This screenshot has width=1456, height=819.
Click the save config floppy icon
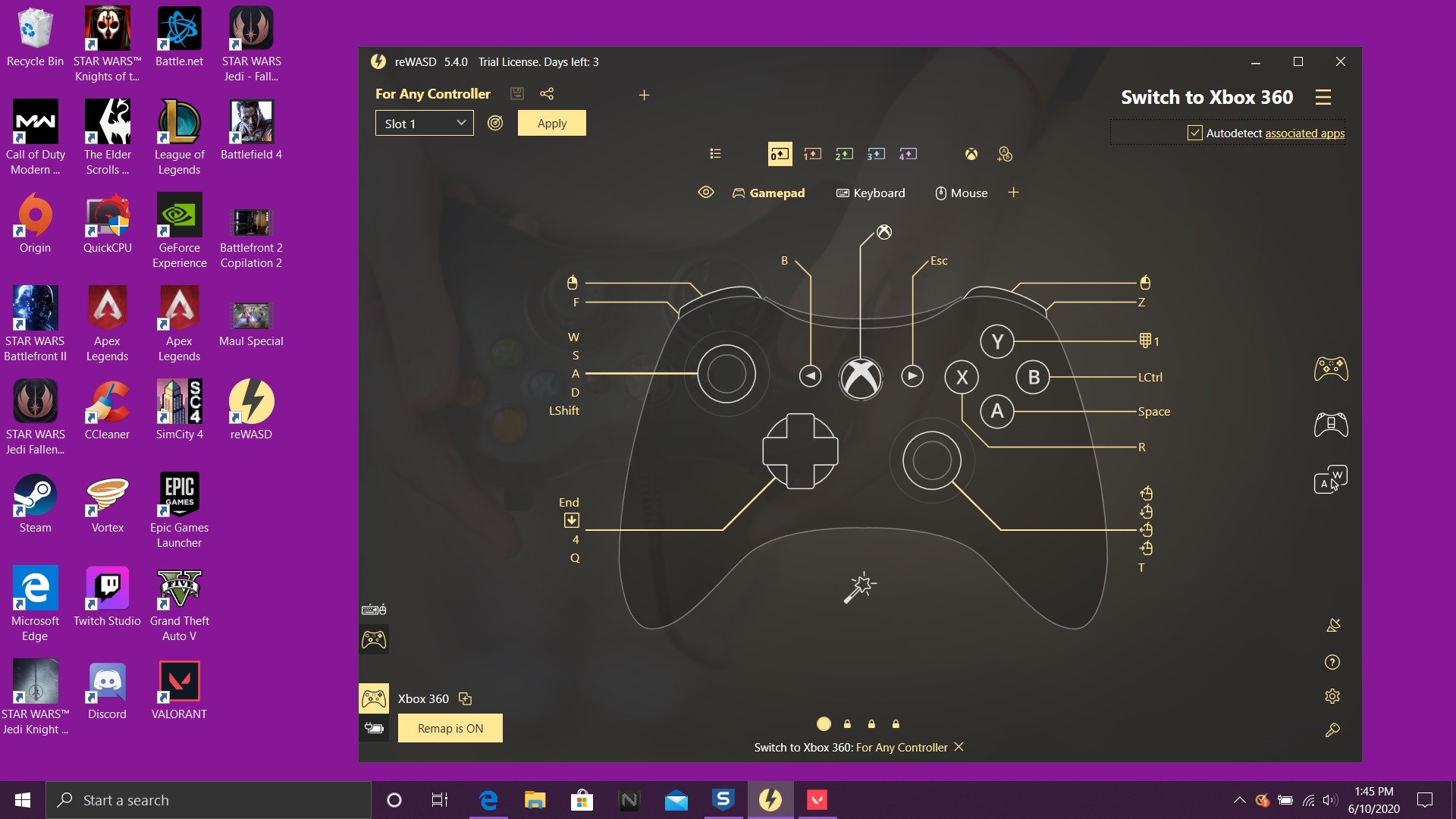516,94
